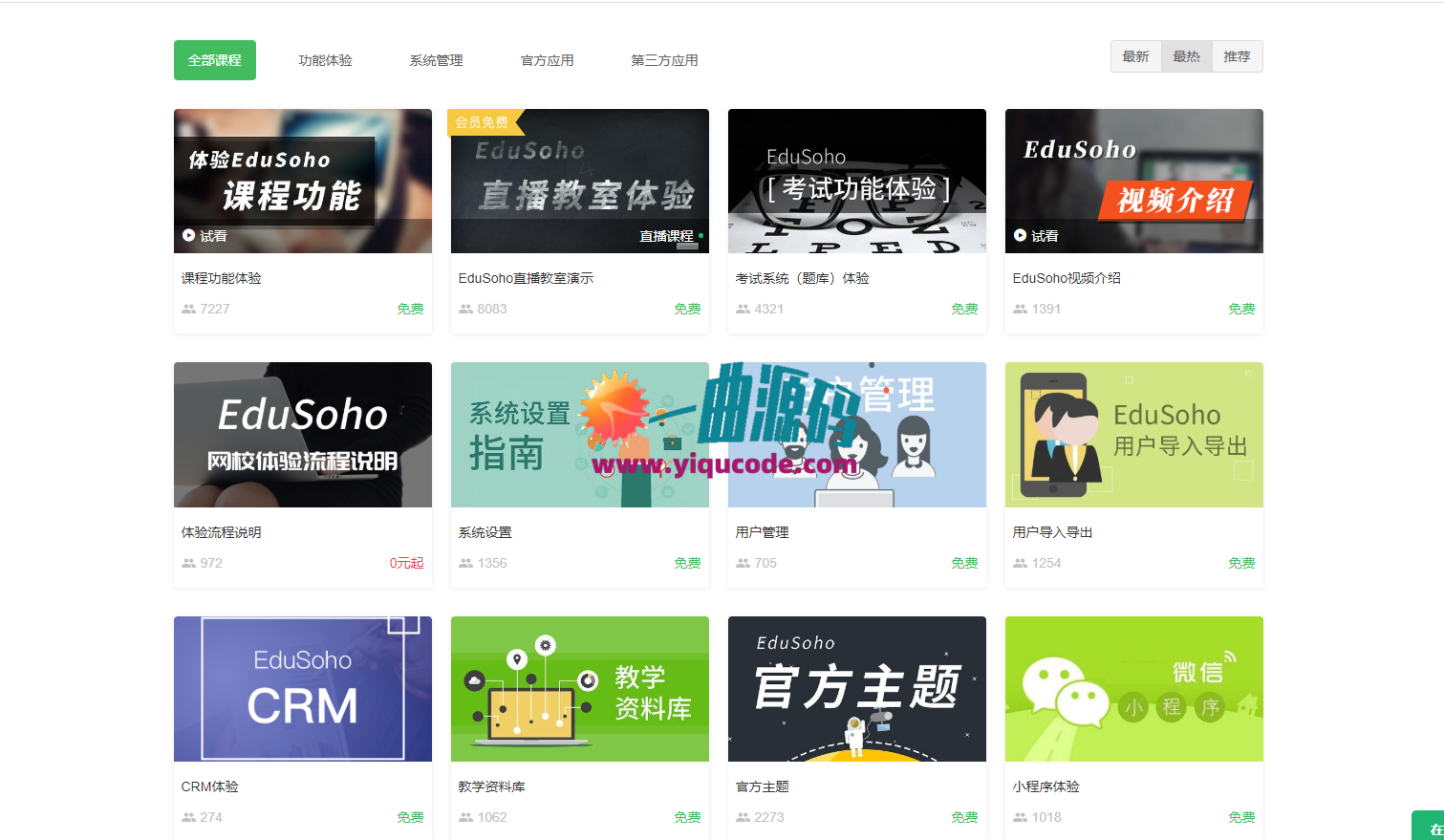This screenshot has width=1444, height=840.
Task: Click 试看 play icon on 课程功能 card
Action: click(189, 235)
